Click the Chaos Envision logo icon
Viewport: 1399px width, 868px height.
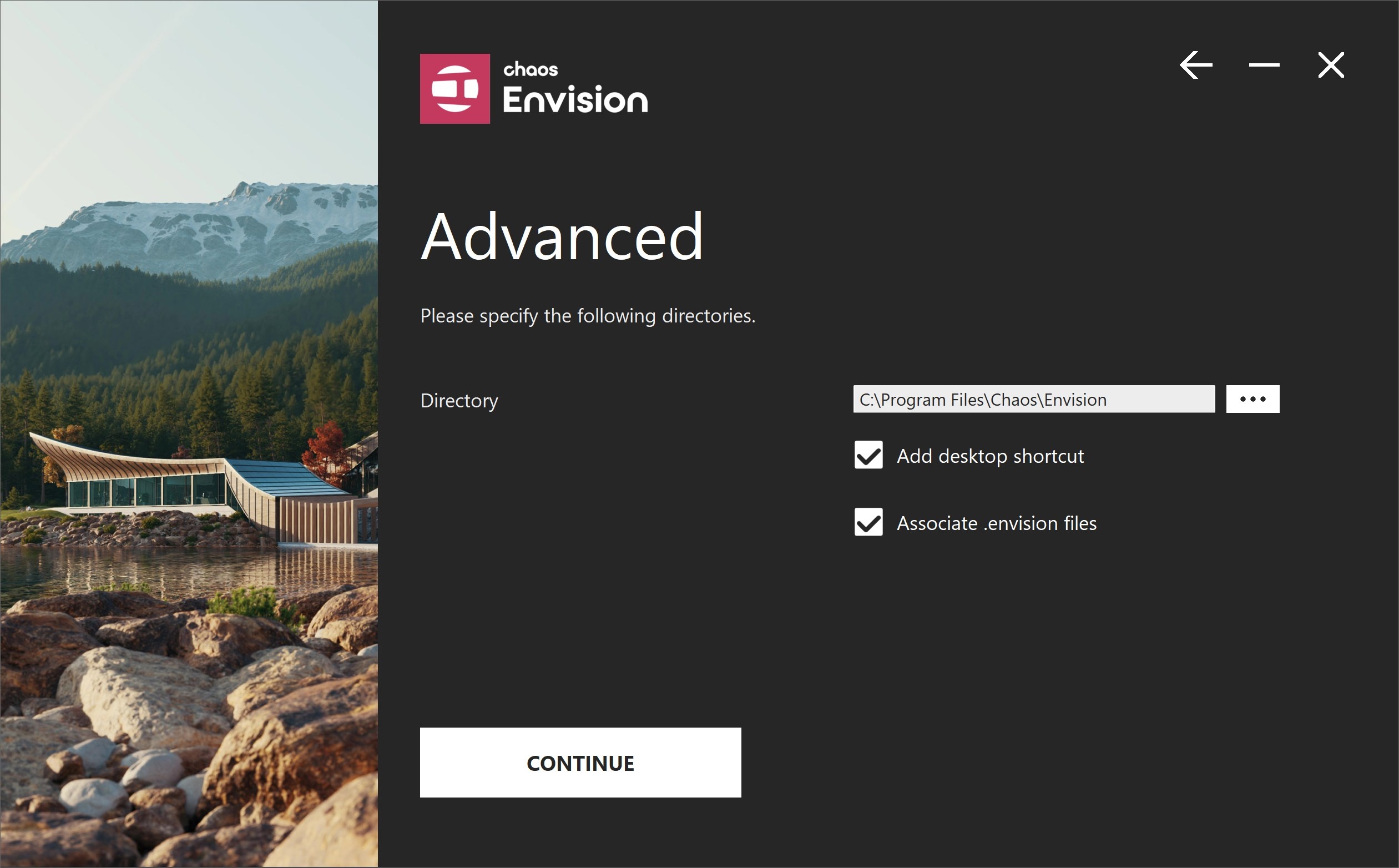click(x=455, y=89)
